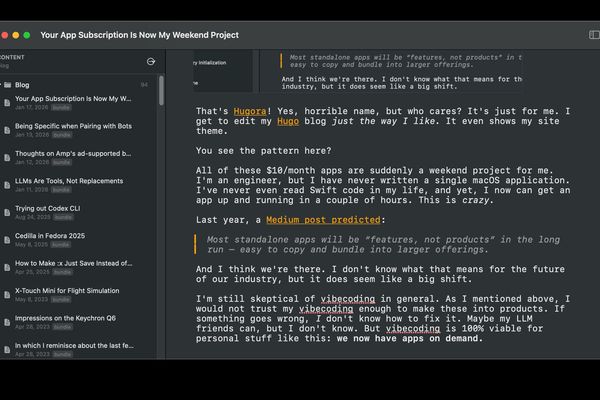Click the italic phrase just the way I like

383,121
